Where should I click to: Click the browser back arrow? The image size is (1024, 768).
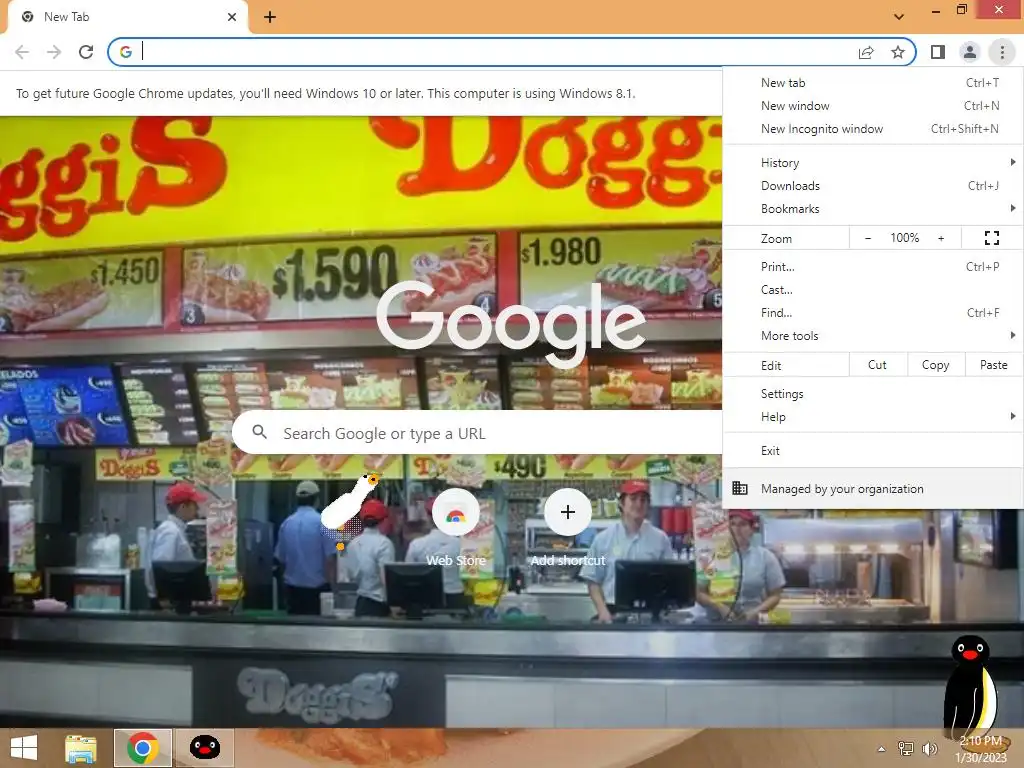[22, 52]
